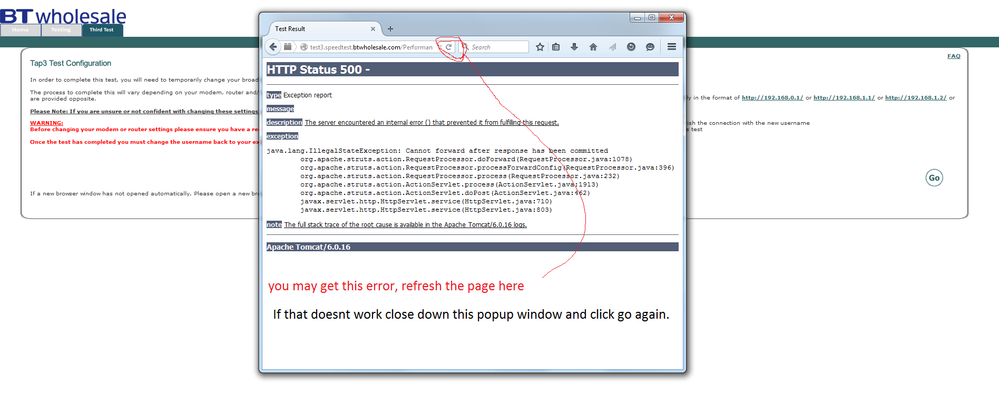Focus the Search box in the popup
Screen dimensions: 999x414
click(494, 47)
